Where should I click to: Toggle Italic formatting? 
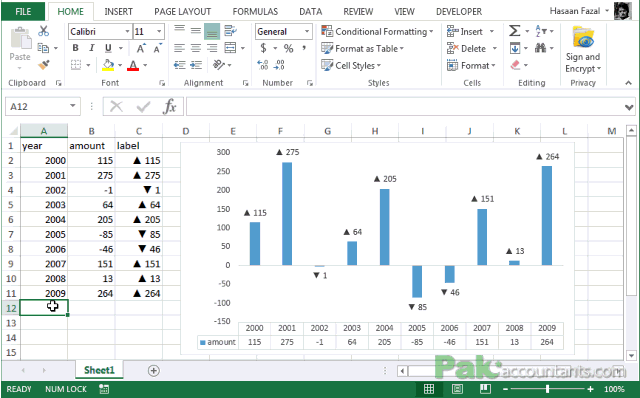click(91, 48)
